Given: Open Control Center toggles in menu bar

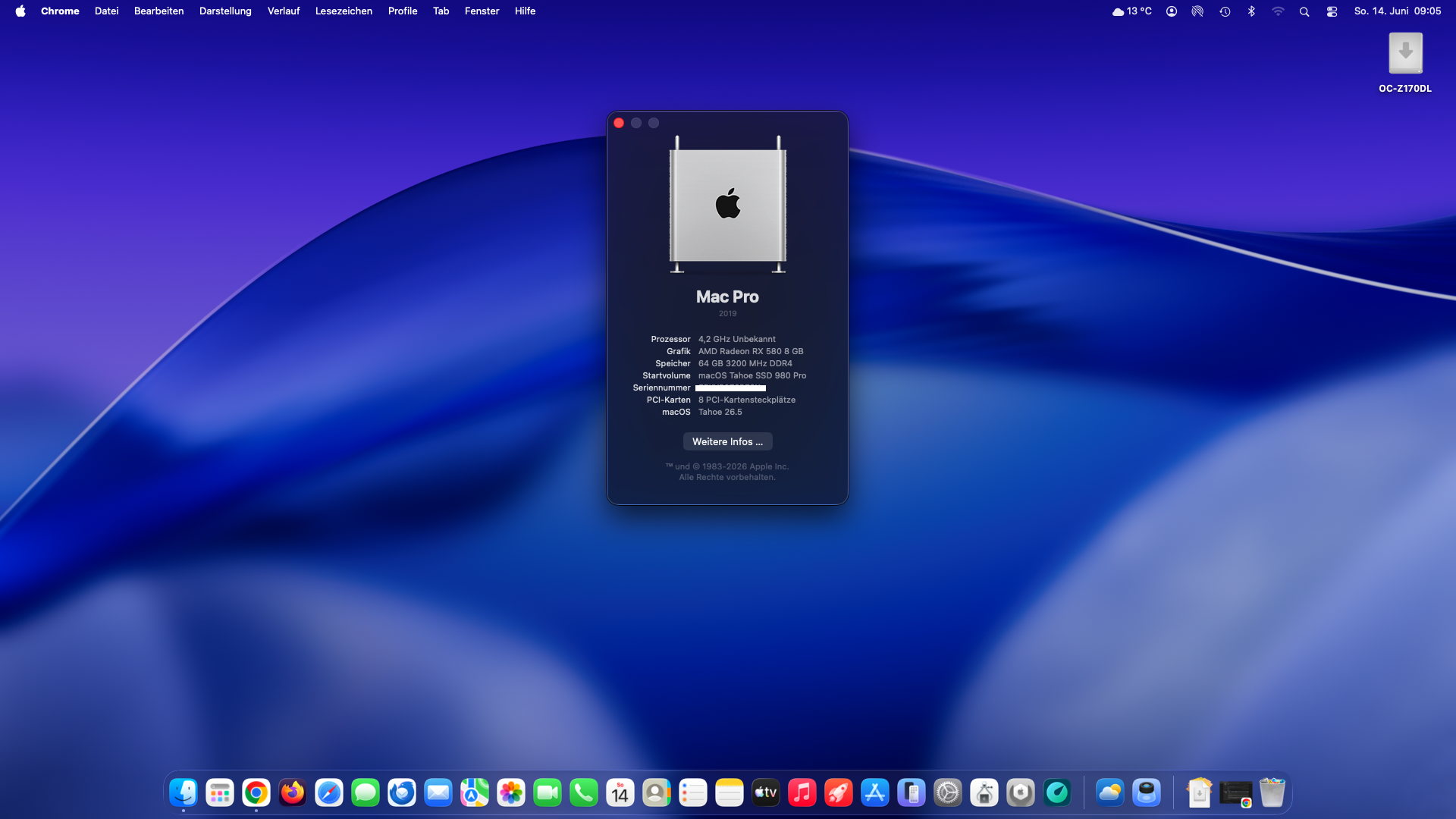Looking at the screenshot, I should tap(1332, 11).
